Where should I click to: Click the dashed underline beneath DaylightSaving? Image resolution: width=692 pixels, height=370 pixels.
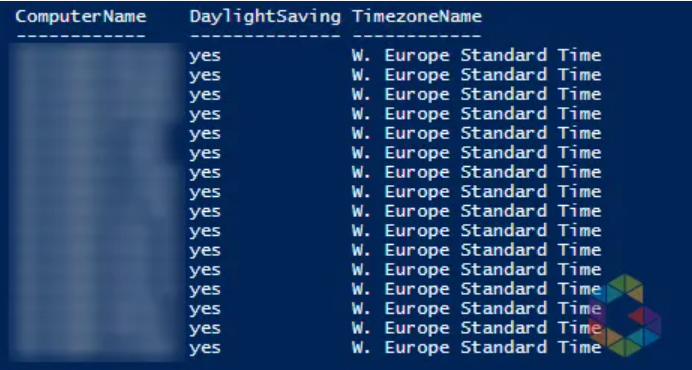tap(265, 35)
